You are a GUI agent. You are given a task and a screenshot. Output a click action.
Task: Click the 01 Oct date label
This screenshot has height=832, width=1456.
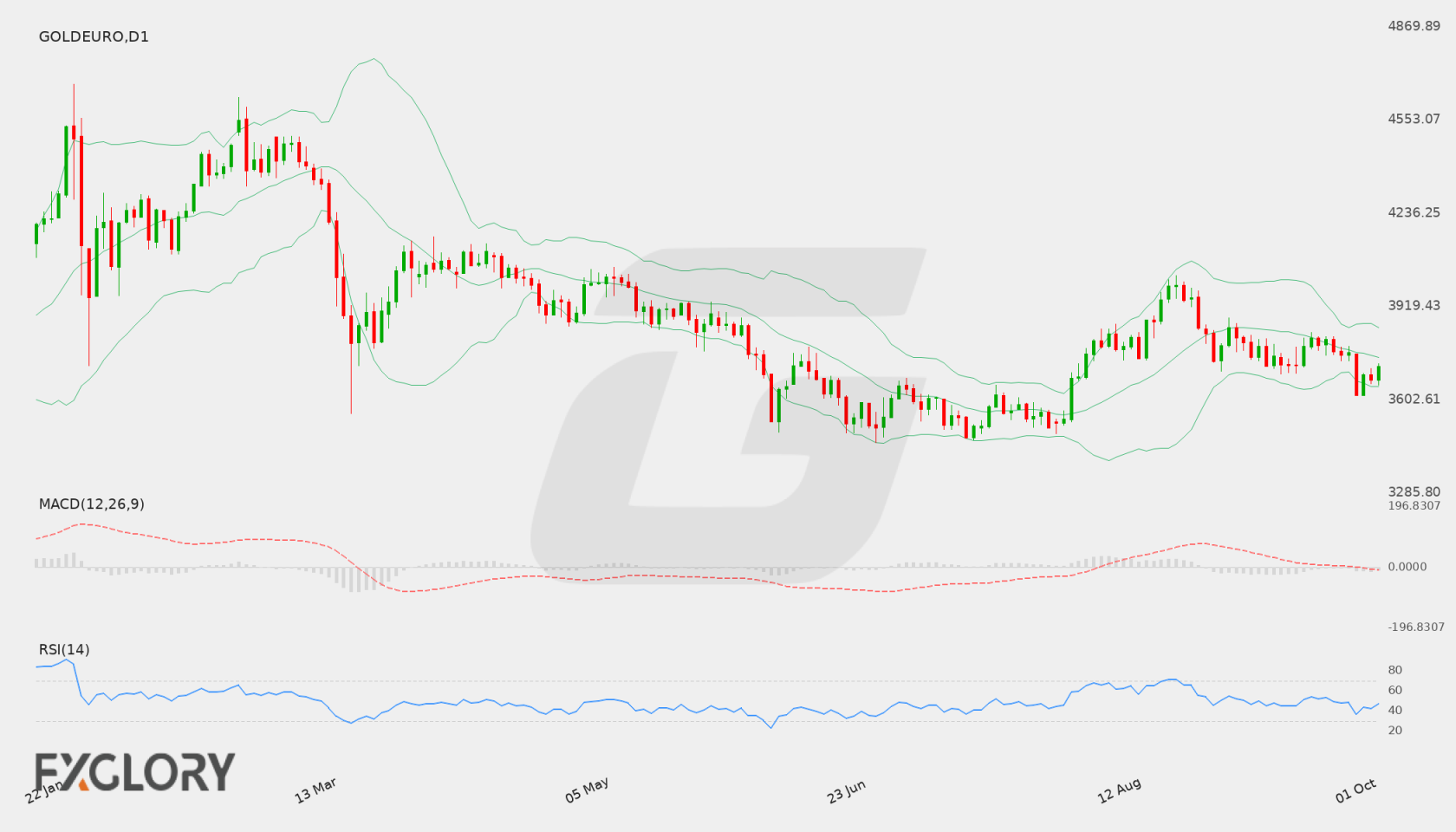point(1356,790)
